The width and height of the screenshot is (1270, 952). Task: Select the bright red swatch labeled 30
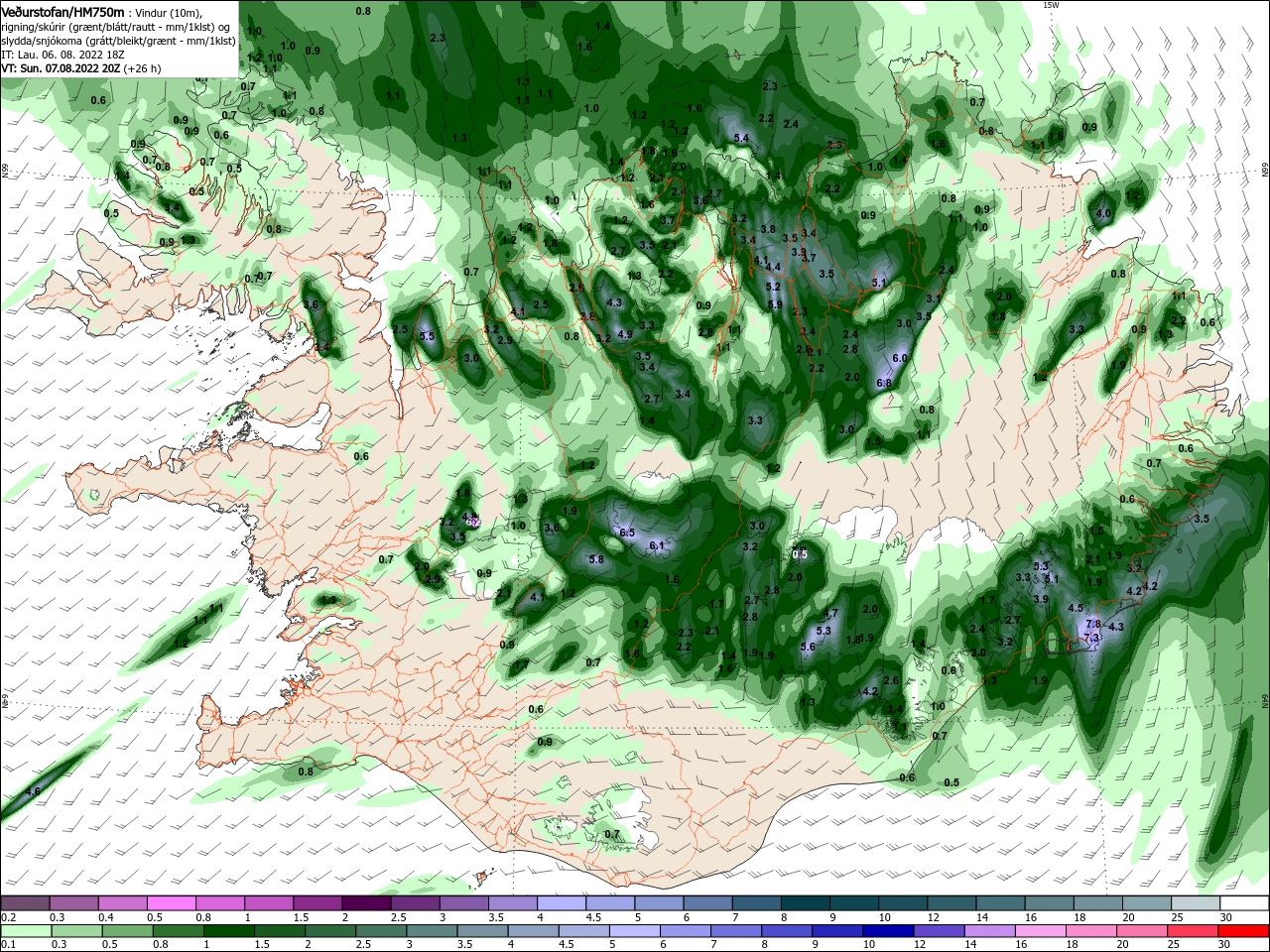coord(1244,931)
